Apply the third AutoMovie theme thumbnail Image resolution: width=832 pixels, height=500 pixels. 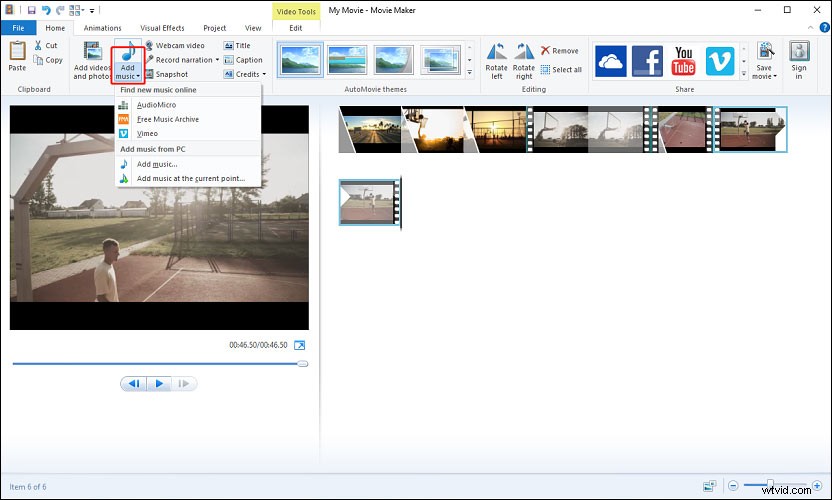(x=393, y=59)
